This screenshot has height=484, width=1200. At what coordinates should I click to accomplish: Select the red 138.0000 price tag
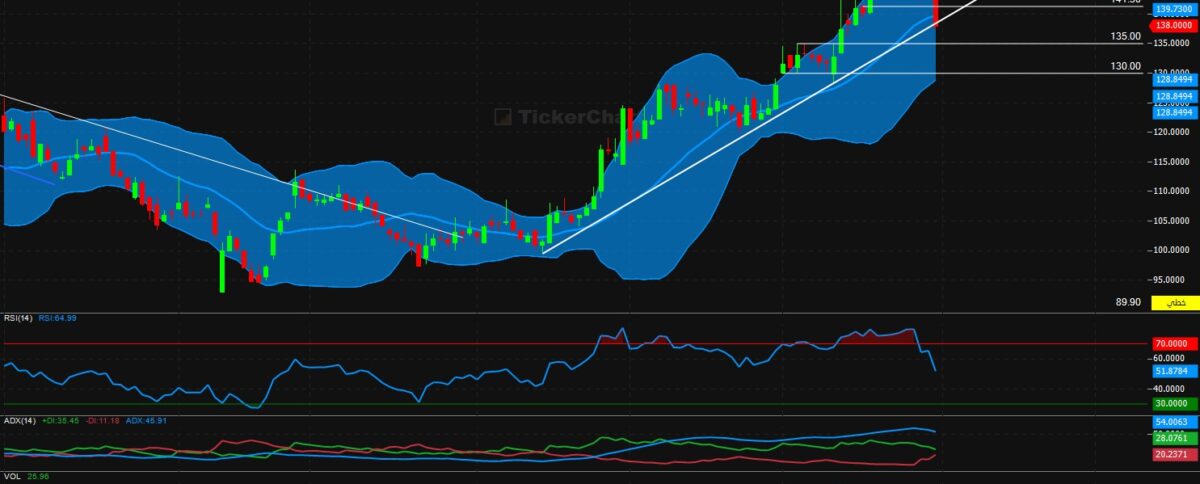(x=1175, y=25)
